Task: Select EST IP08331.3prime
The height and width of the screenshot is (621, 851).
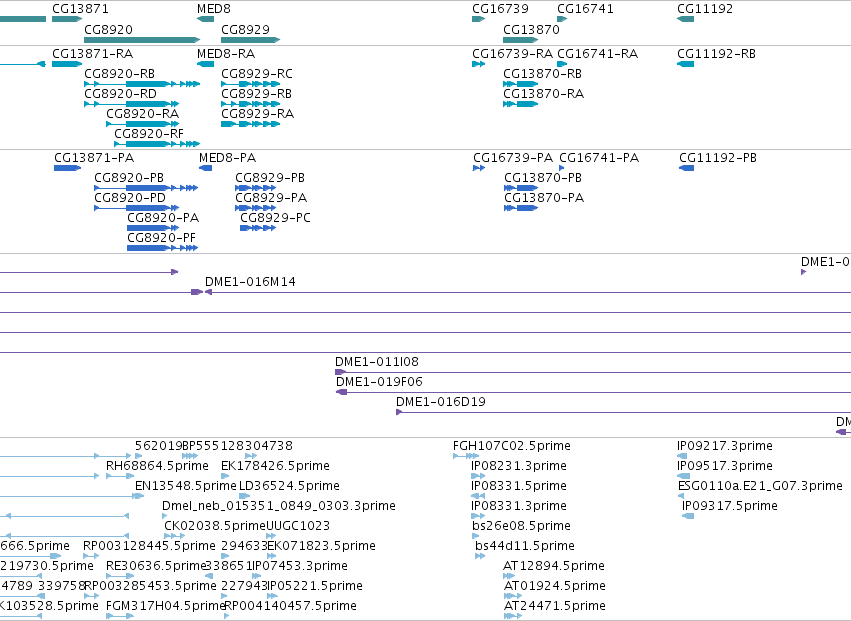Action: point(519,506)
